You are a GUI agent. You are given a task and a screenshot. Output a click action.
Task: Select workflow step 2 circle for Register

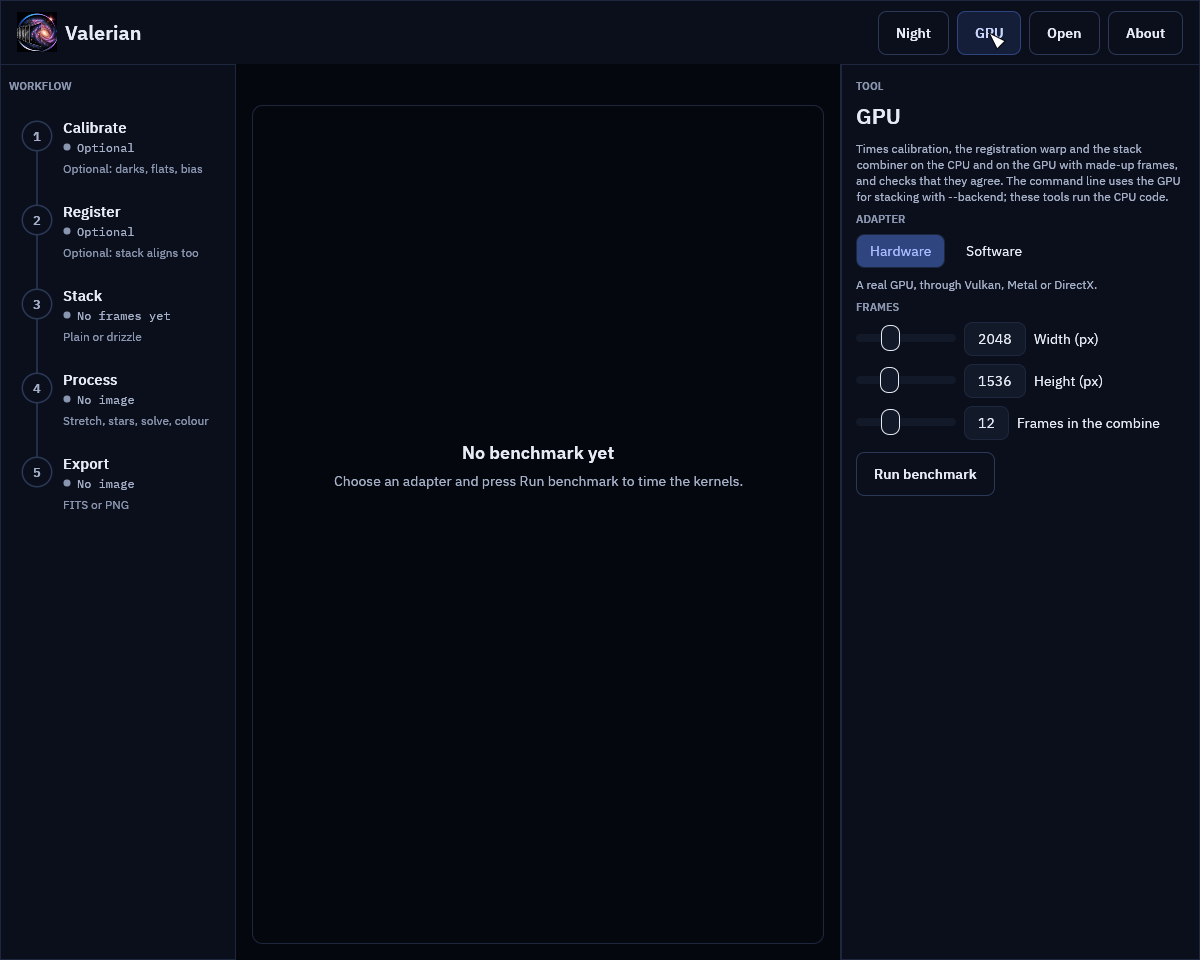tap(37, 220)
